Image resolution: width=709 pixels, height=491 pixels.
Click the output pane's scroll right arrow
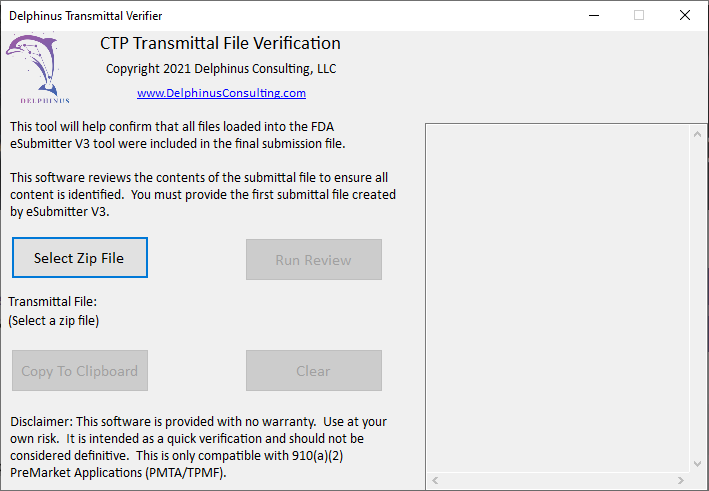tap(681, 480)
